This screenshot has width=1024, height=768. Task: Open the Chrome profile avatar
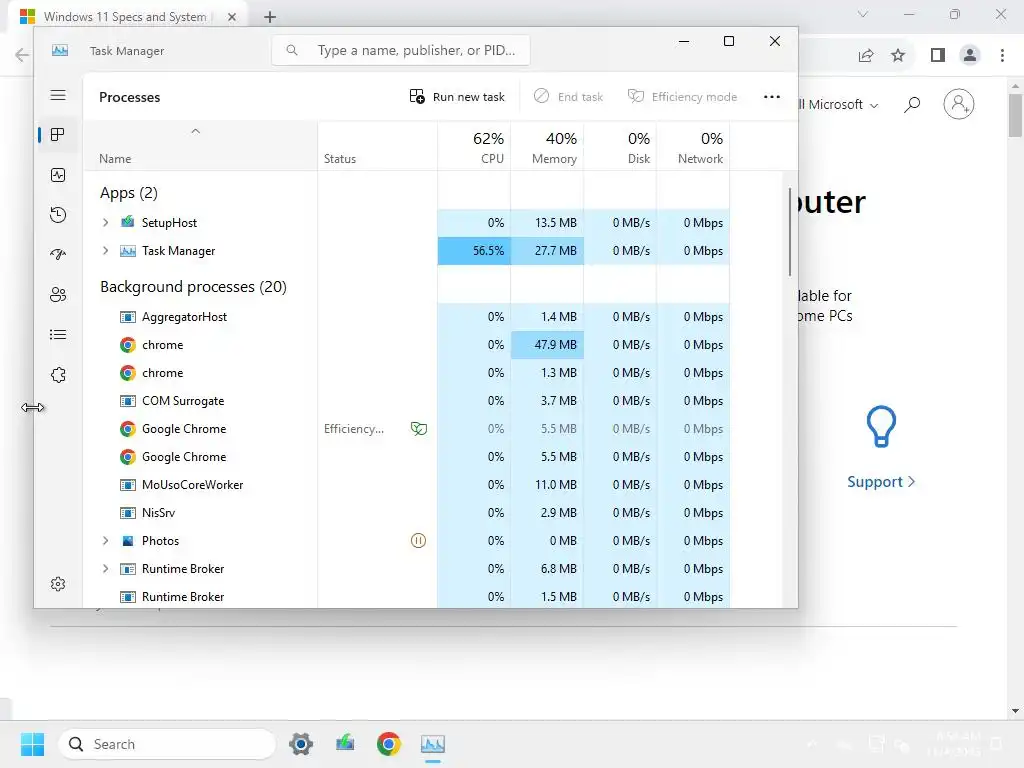coord(970,56)
